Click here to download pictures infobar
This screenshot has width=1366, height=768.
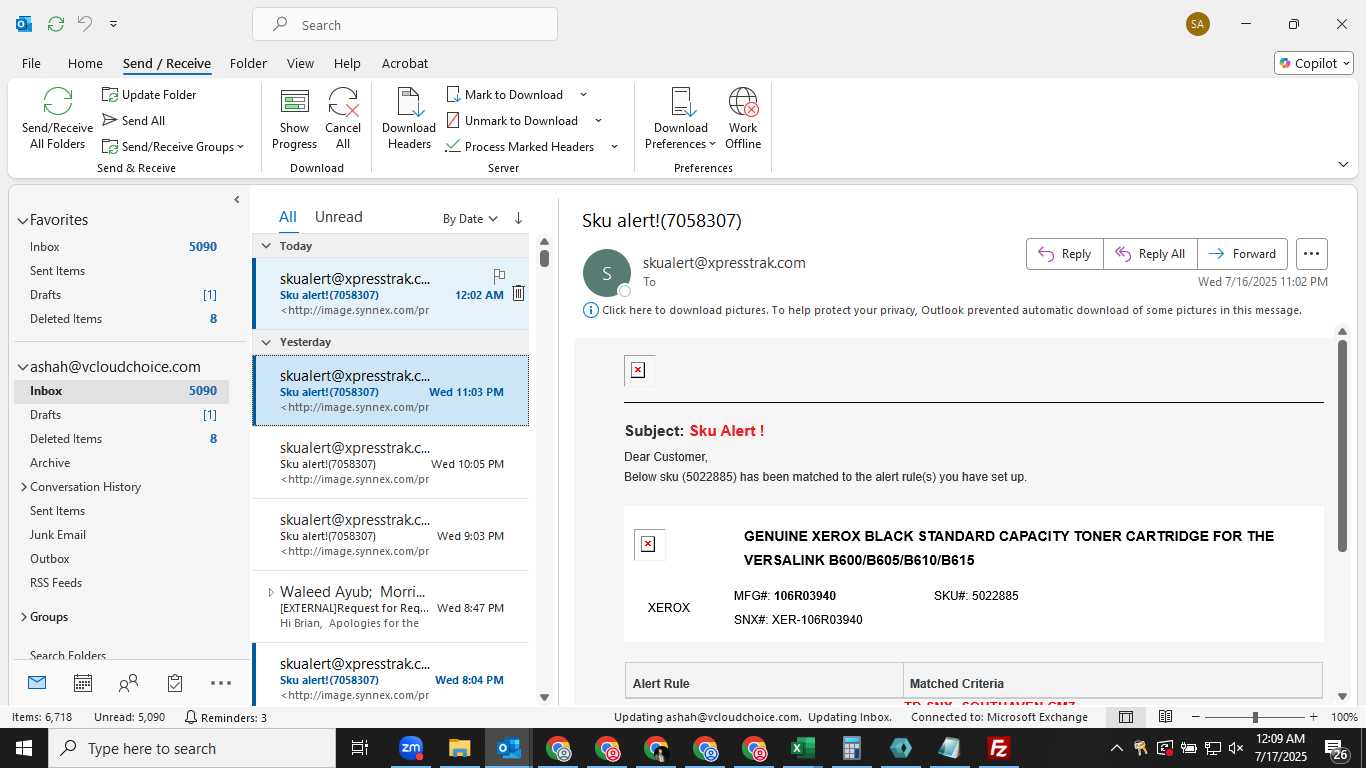tap(942, 310)
